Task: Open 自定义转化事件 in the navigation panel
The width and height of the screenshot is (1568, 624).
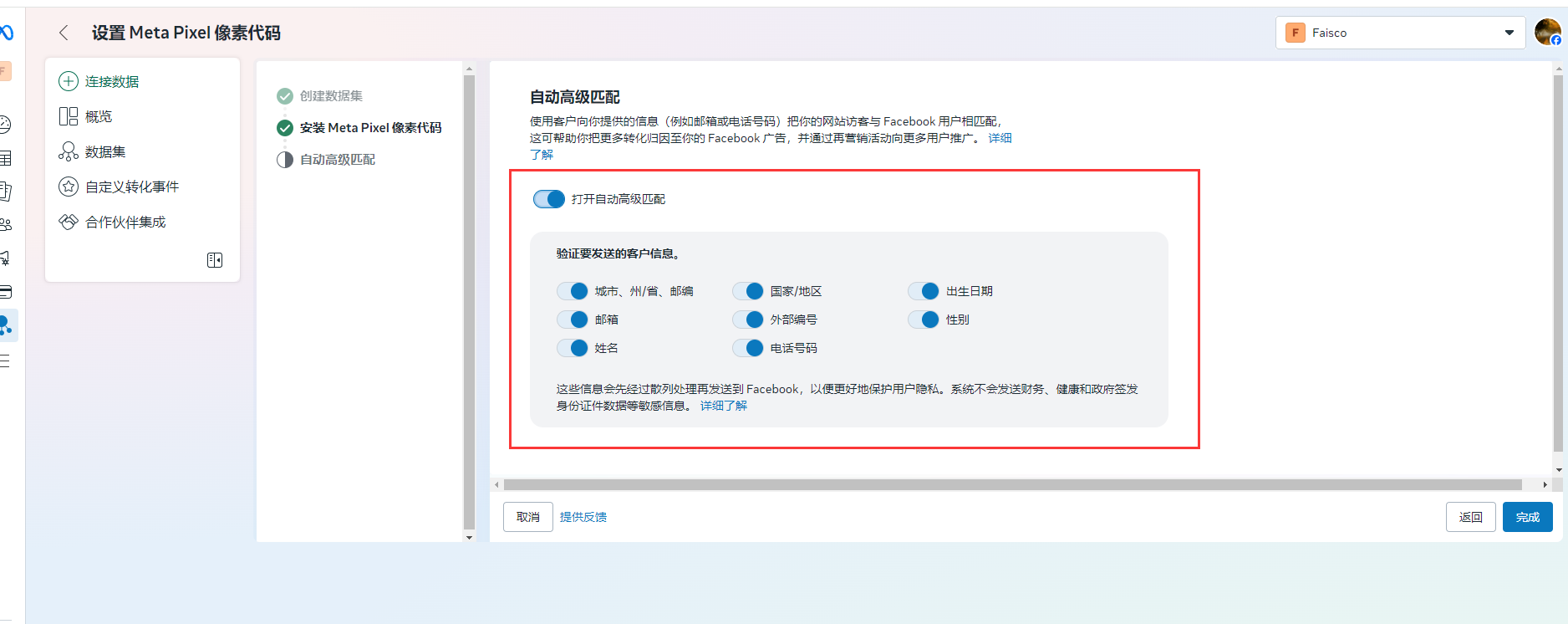Action: point(132,187)
